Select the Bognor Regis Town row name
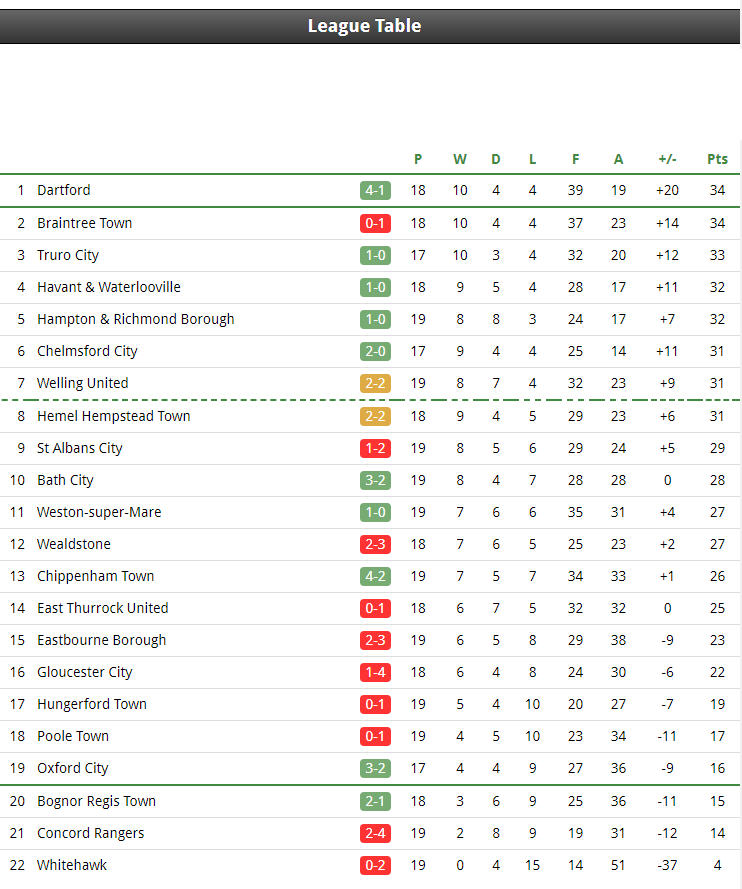The width and height of the screenshot is (742, 889). click(x=96, y=801)
